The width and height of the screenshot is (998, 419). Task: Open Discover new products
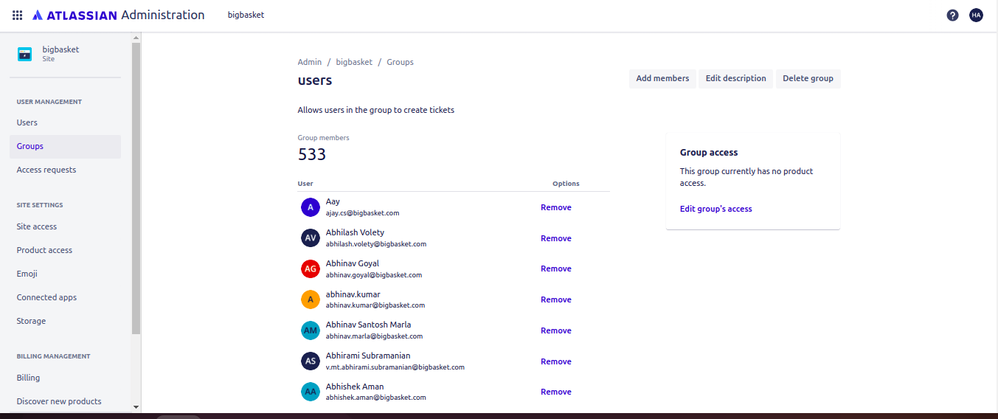(x=65, y=401)
